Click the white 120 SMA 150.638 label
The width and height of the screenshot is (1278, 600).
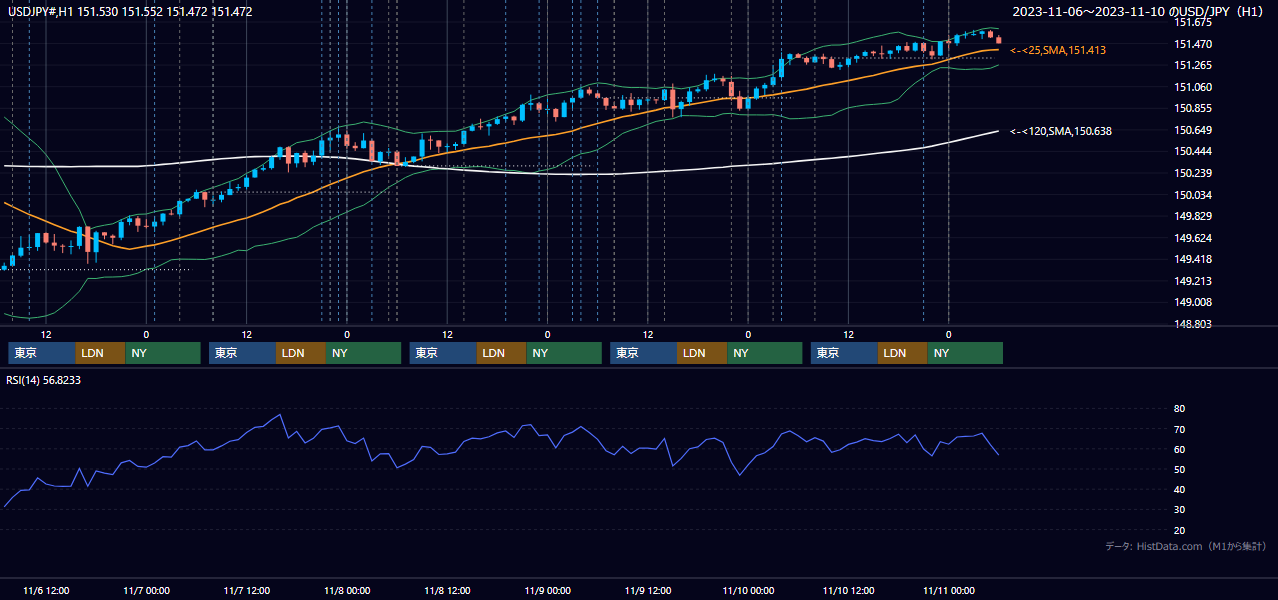tap(1061, 131)
